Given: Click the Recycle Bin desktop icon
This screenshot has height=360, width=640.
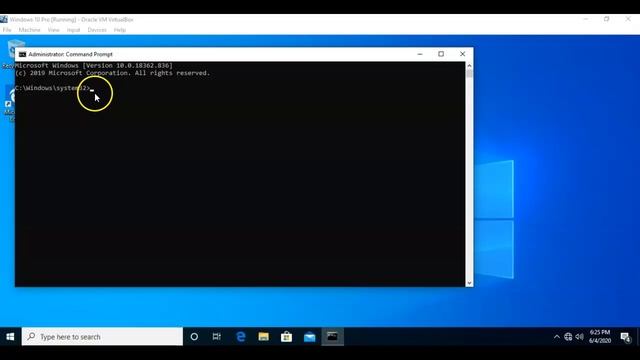Looking at the screenshot, I should pos(11,53).
